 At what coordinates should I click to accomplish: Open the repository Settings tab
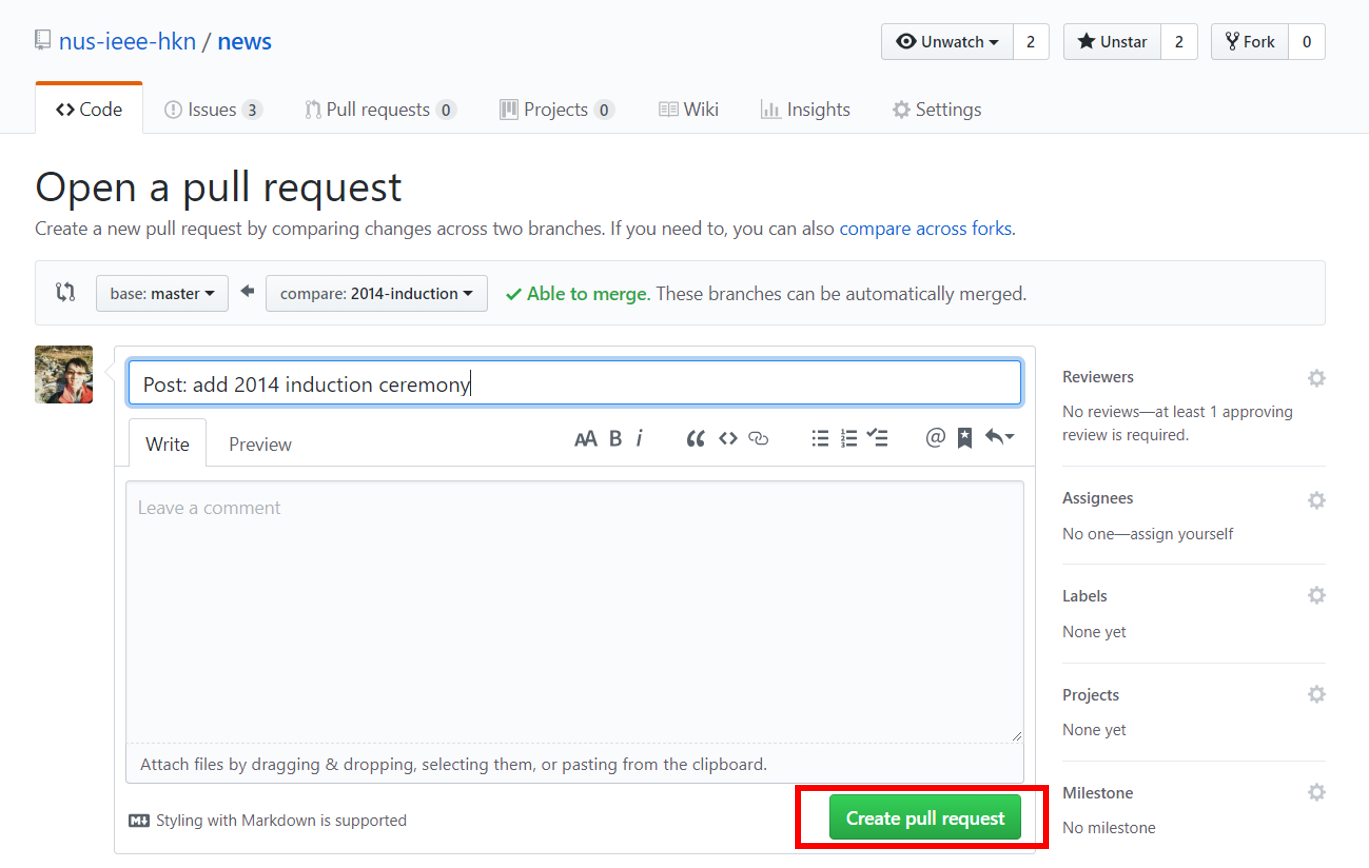point(936,109)
